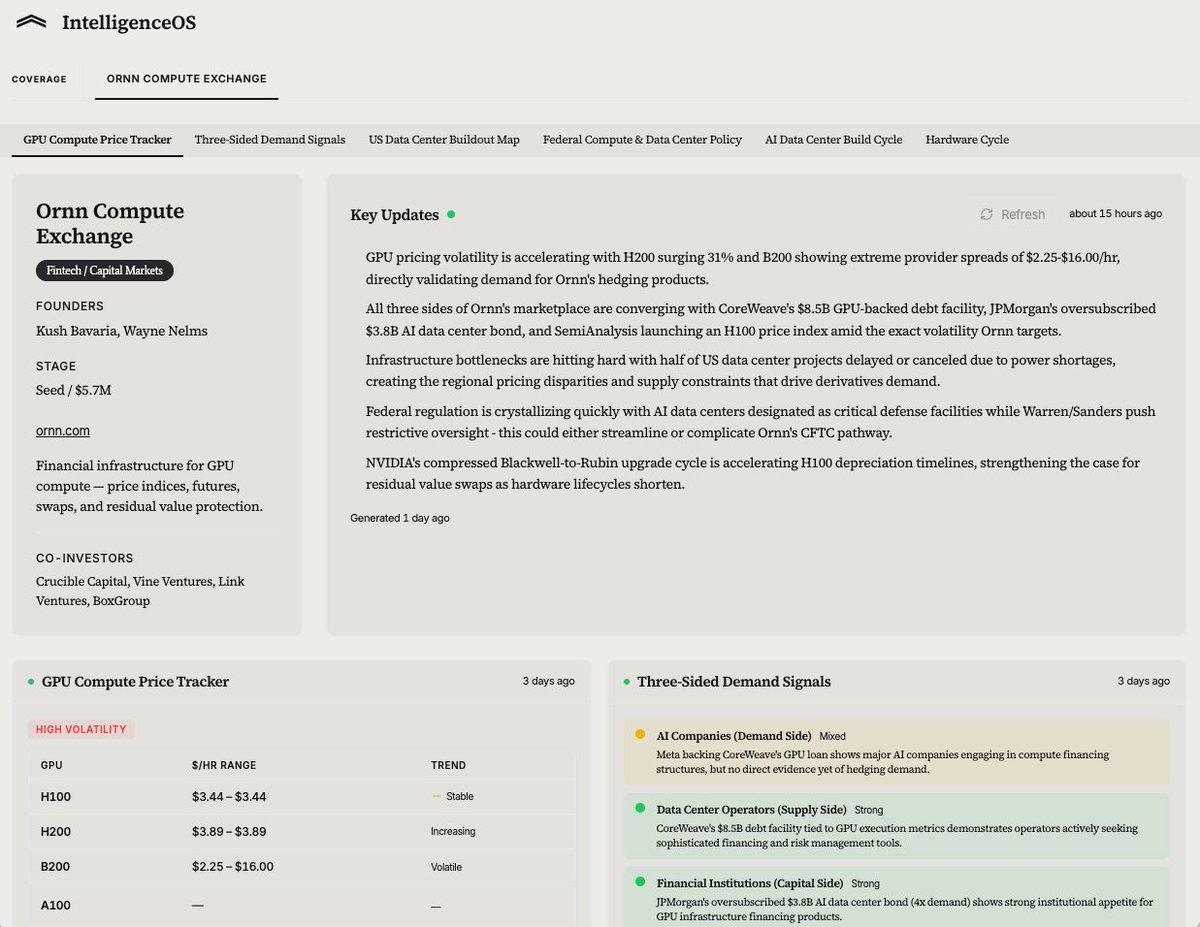Click the TREND column header

(448, 765)
